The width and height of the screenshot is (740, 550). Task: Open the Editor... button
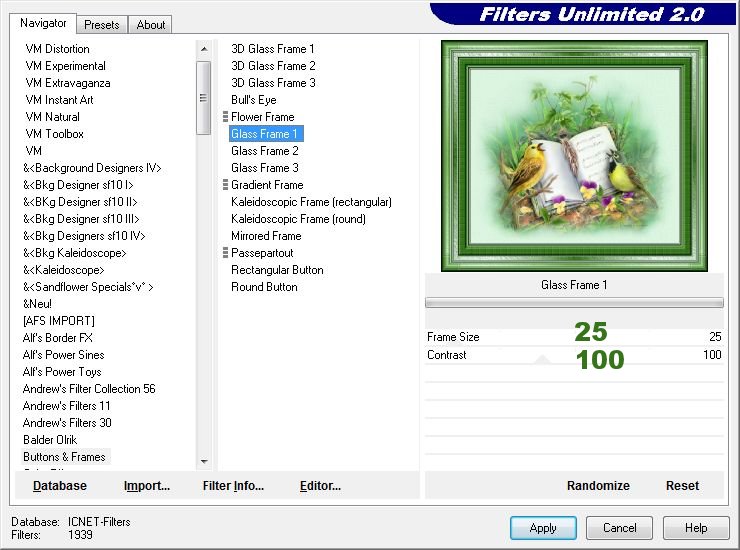click(x=320, y=485)
